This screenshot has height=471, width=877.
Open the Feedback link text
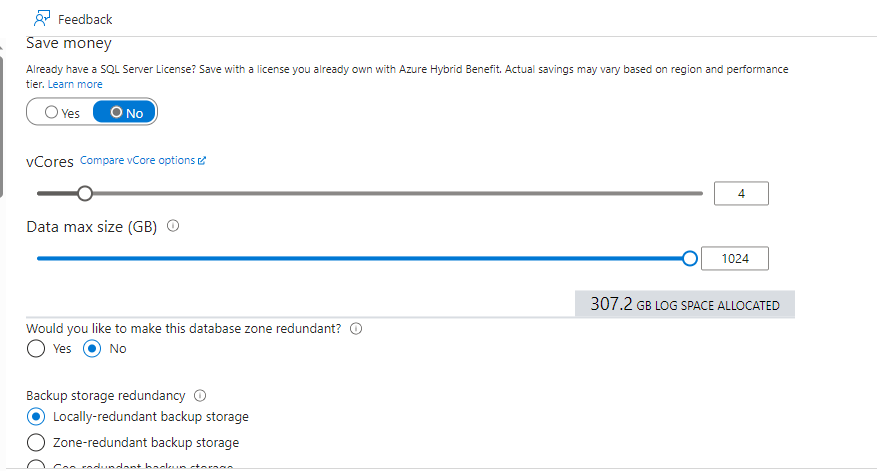coord(85,20)
